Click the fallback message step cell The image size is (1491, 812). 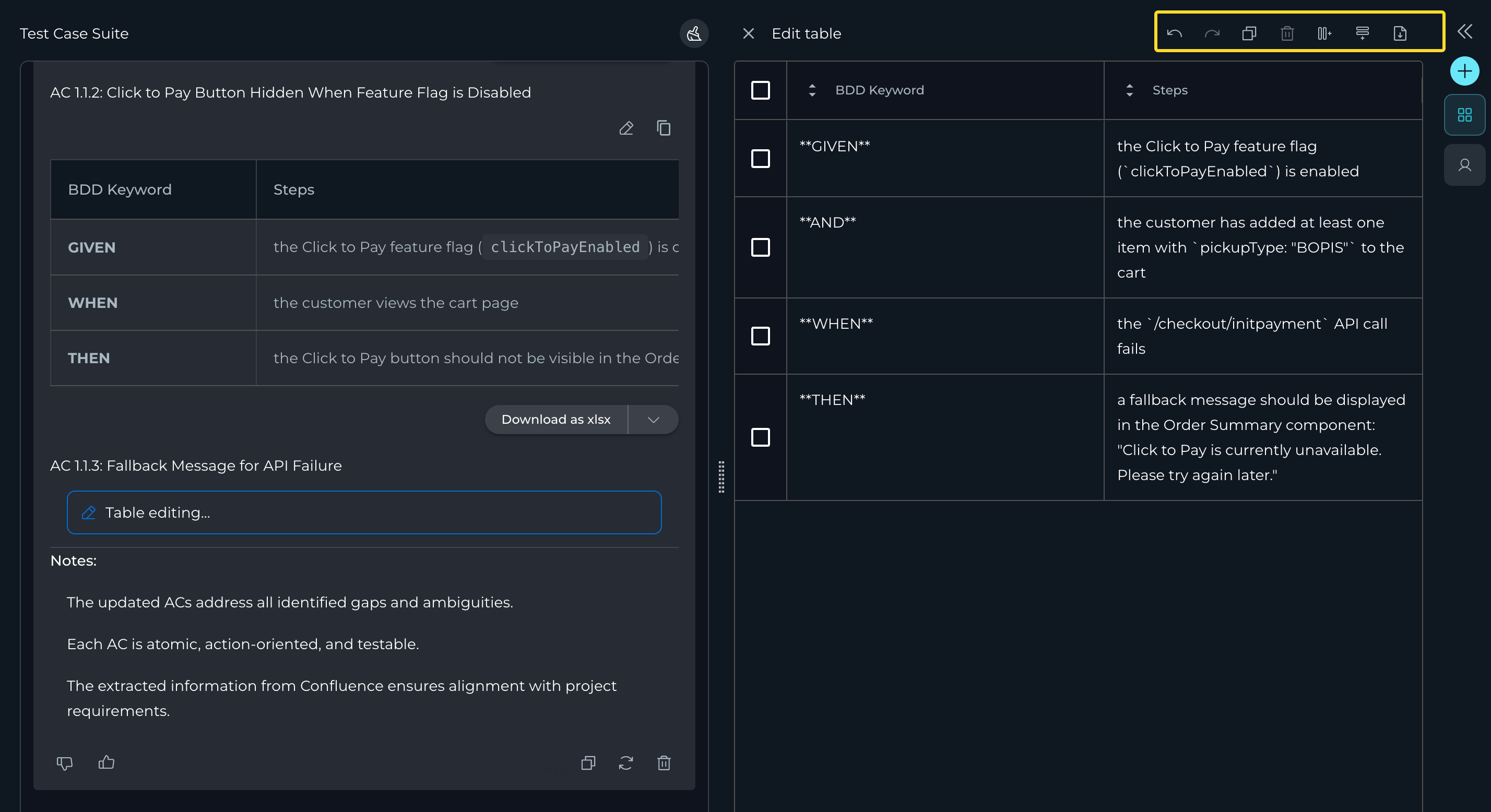pyautogui.click(x=1263, y=437)
